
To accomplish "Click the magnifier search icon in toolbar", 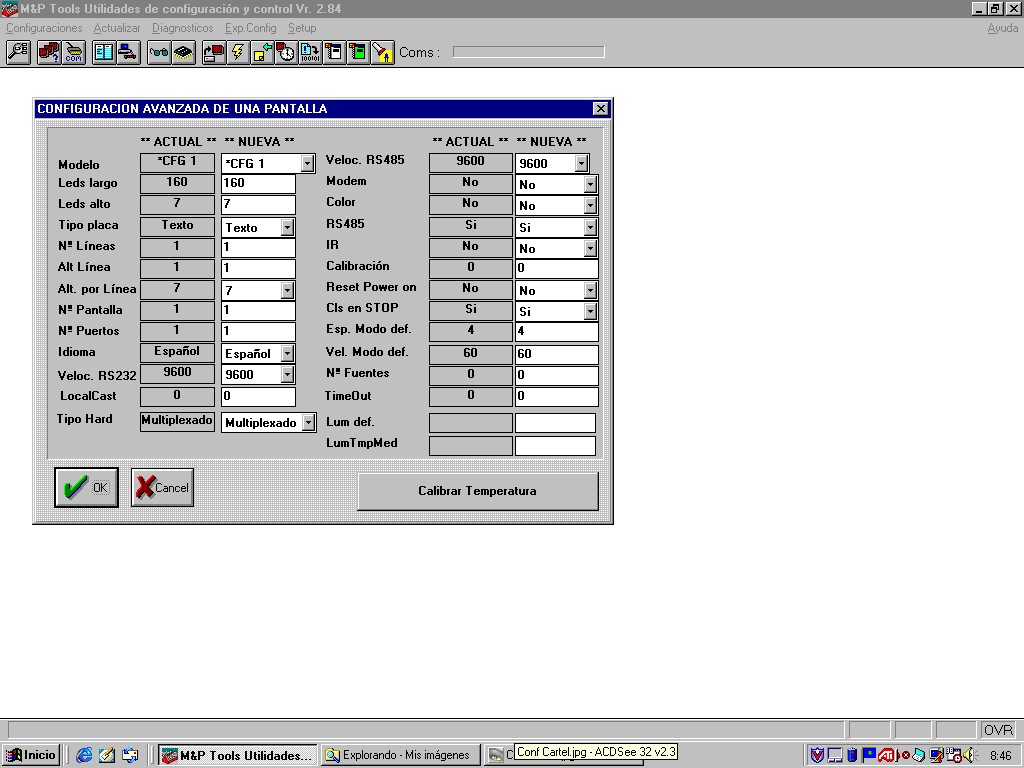I will 18,52.
